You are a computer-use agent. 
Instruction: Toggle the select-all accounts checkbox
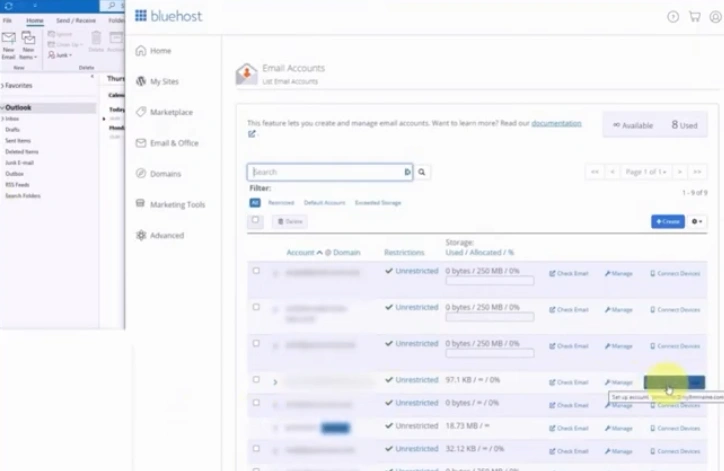pyautogui.click(x=256, y=220)
